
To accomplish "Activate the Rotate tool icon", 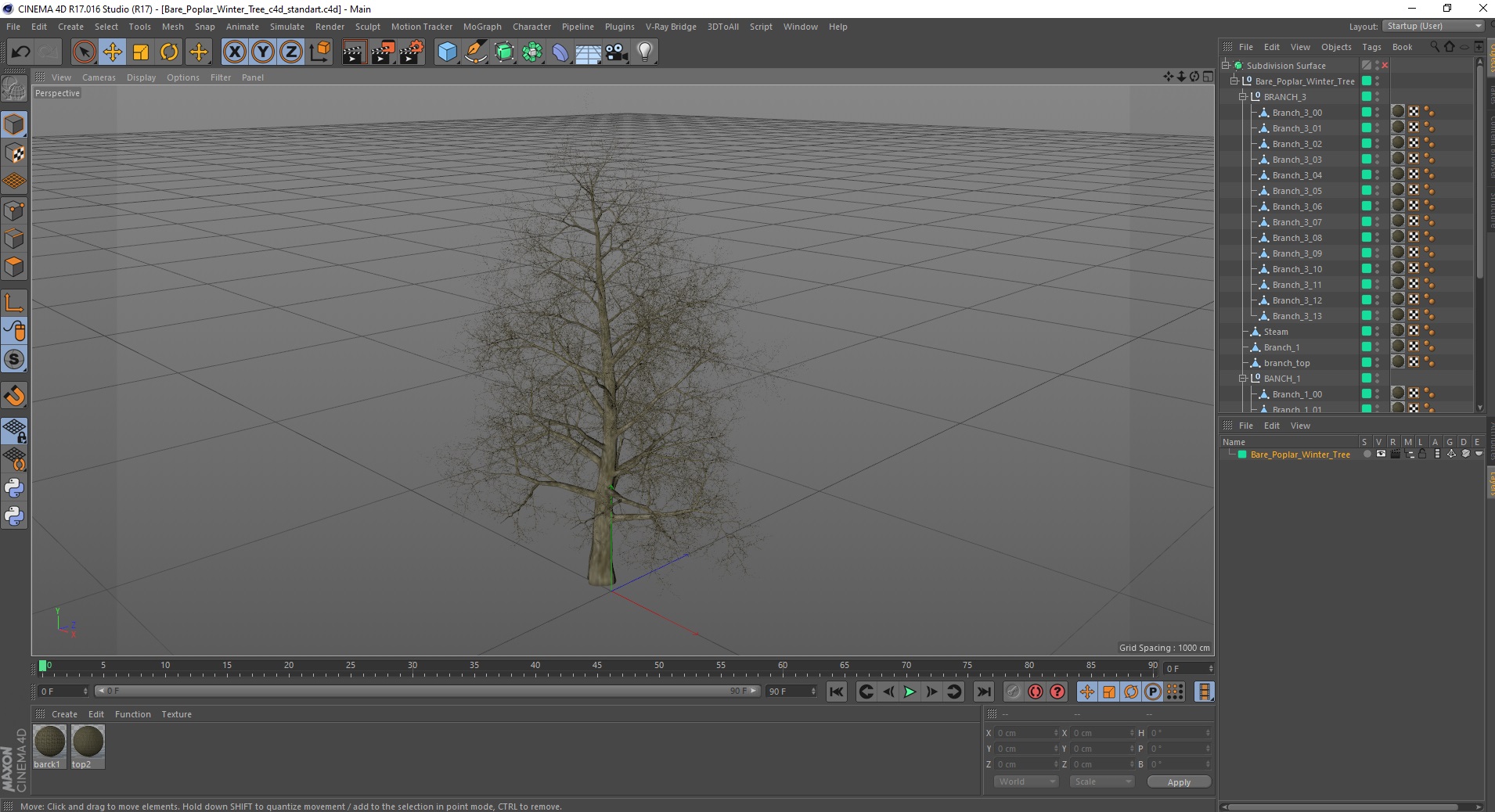I will click(169, 52).
